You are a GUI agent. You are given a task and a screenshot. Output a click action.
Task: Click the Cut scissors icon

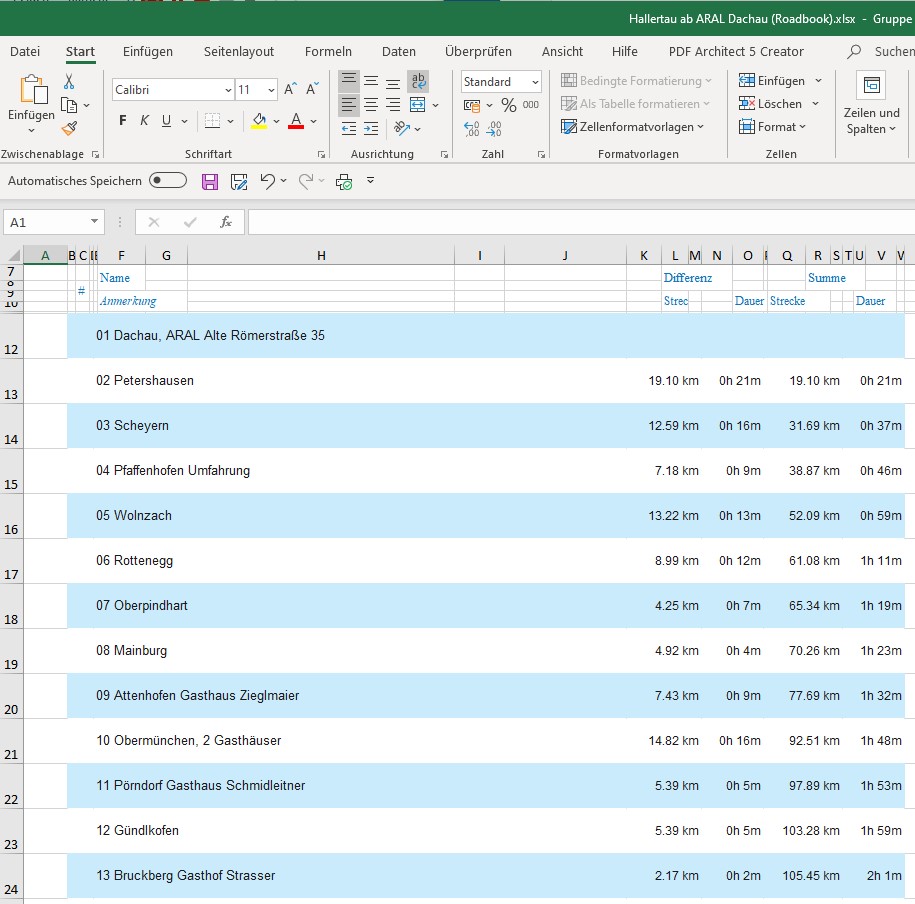tap(69, 82)
